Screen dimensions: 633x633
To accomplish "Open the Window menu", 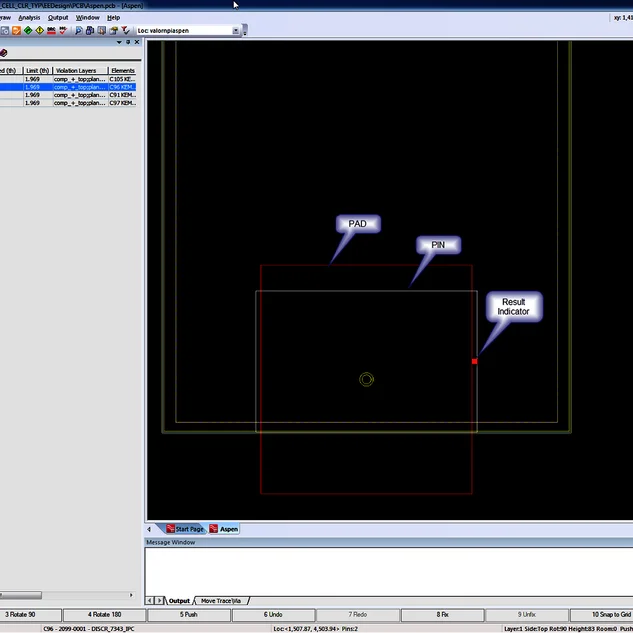I will click(87, 18).
